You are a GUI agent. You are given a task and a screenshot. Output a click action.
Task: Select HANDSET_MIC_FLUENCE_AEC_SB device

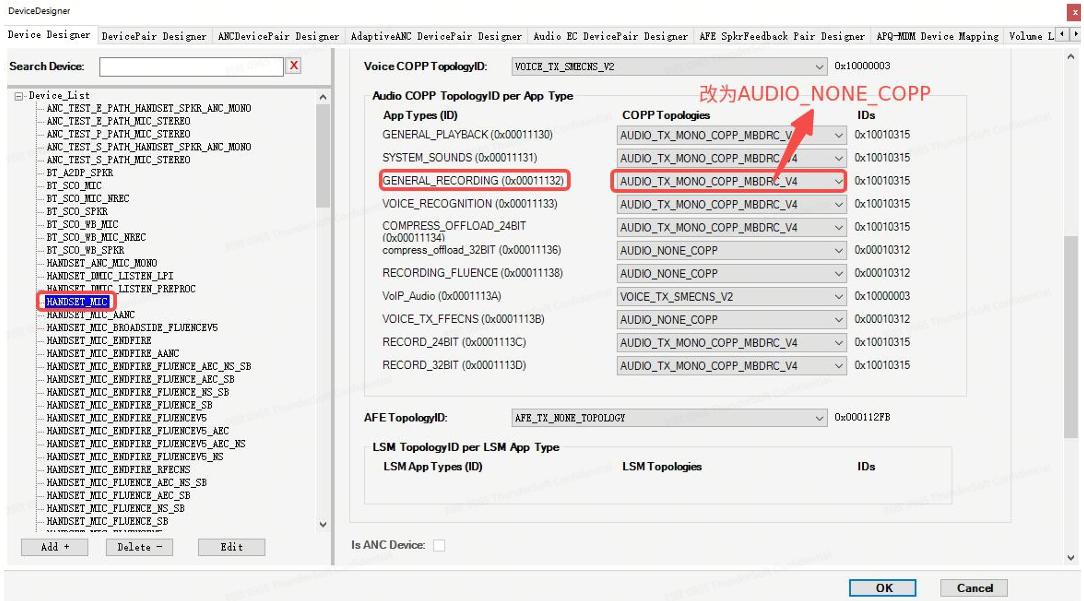coord(118,495)
